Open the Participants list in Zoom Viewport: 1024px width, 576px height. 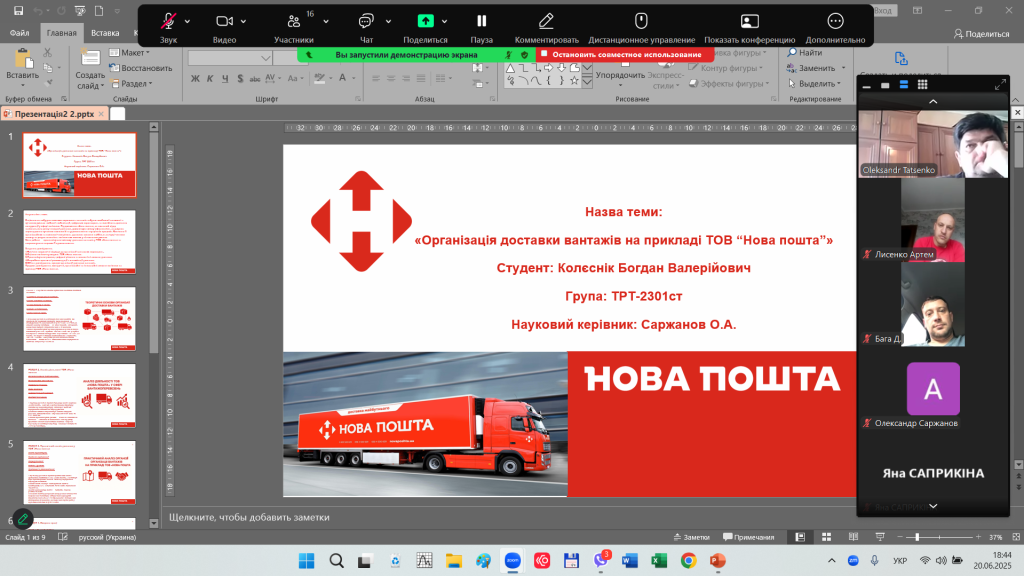(294, 27)
